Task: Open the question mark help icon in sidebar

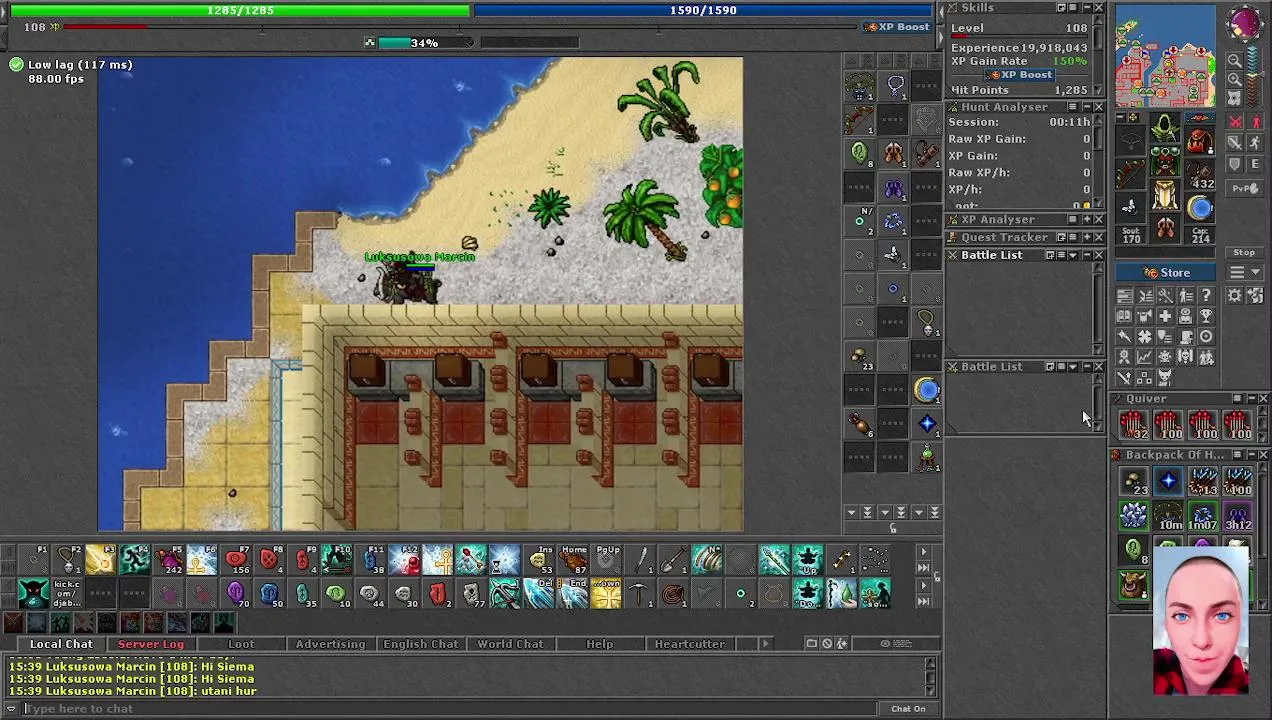Action: (x=1206, y=295)
